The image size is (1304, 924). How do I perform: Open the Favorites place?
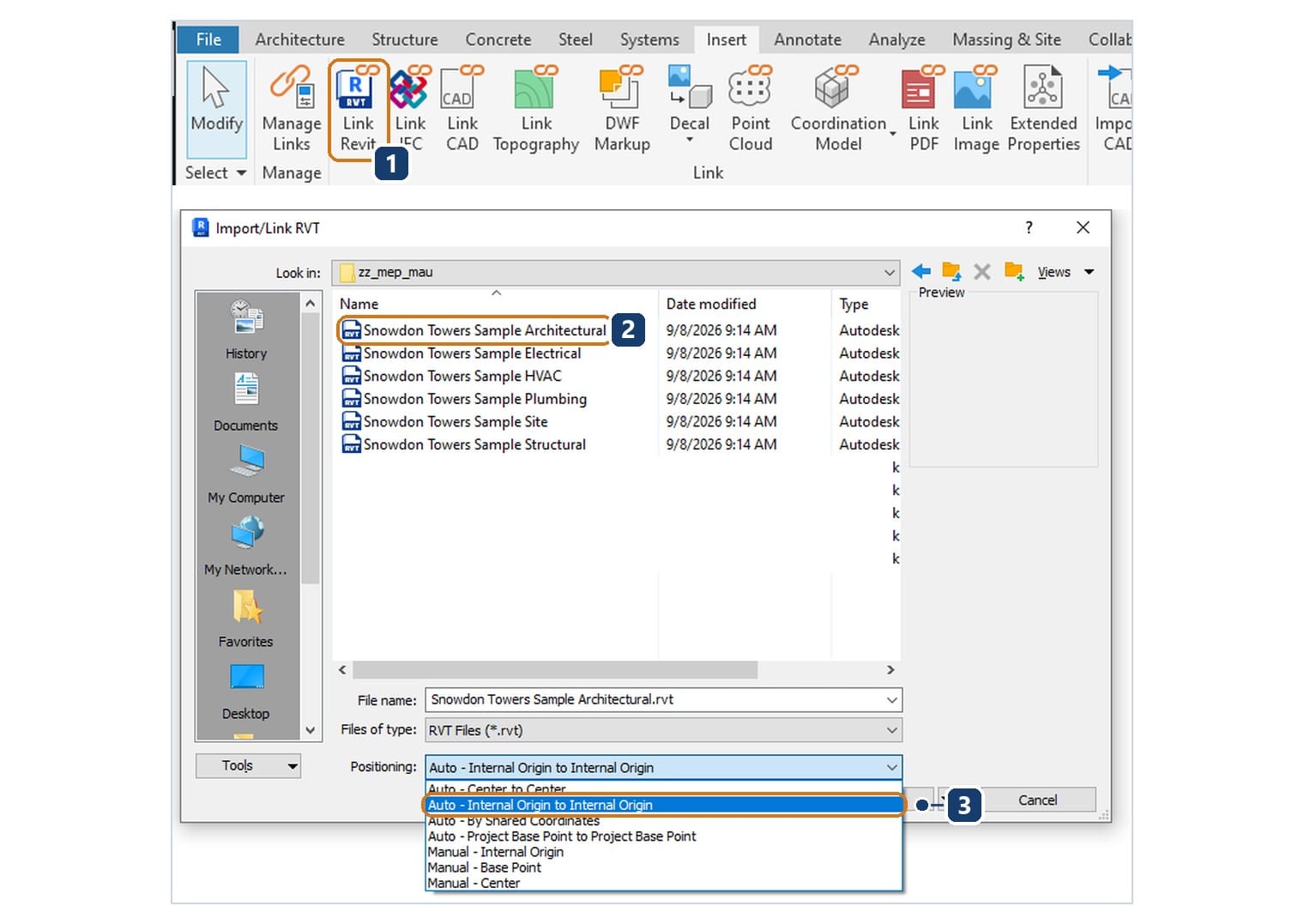pyautogui.click(x=246, y=618)
